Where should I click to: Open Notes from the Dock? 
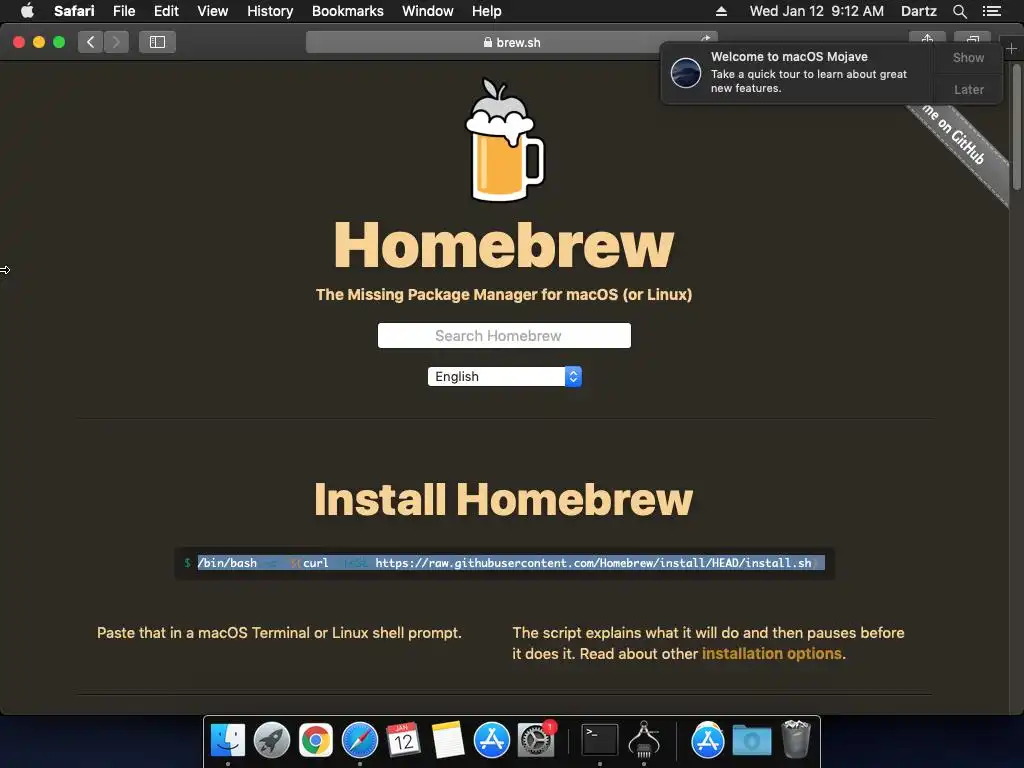(447, 740)
